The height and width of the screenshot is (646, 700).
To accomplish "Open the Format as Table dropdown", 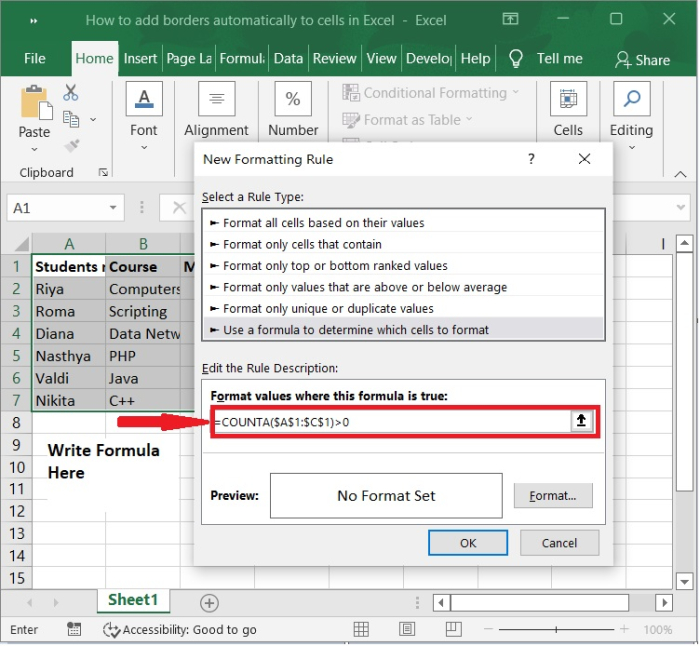I will [x=407, y=120].
